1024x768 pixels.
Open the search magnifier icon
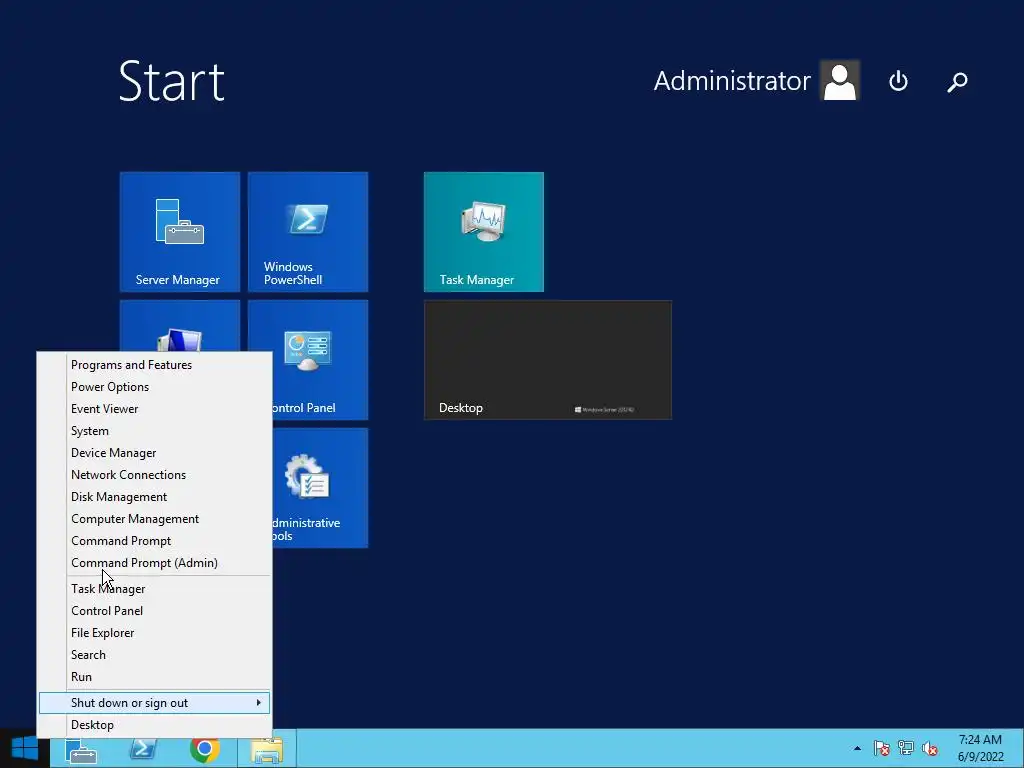click(957, 82)
